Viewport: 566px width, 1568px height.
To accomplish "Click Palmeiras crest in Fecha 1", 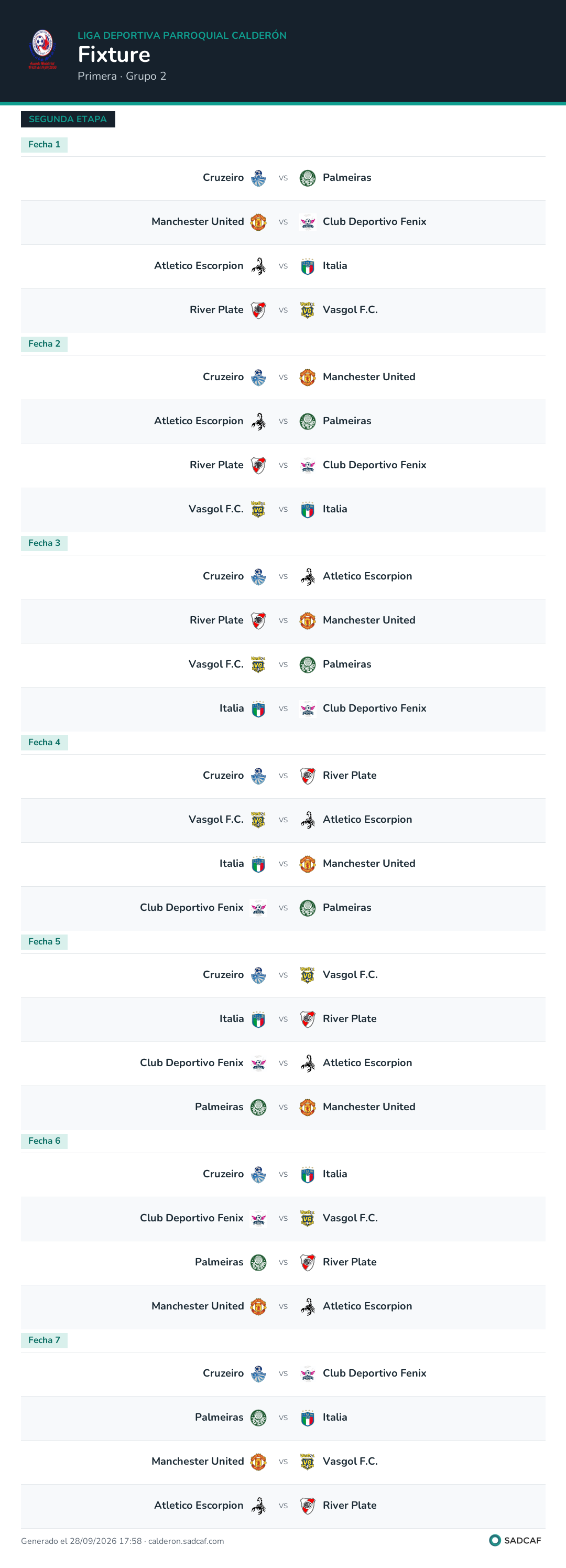I will (x=307, y=178).
